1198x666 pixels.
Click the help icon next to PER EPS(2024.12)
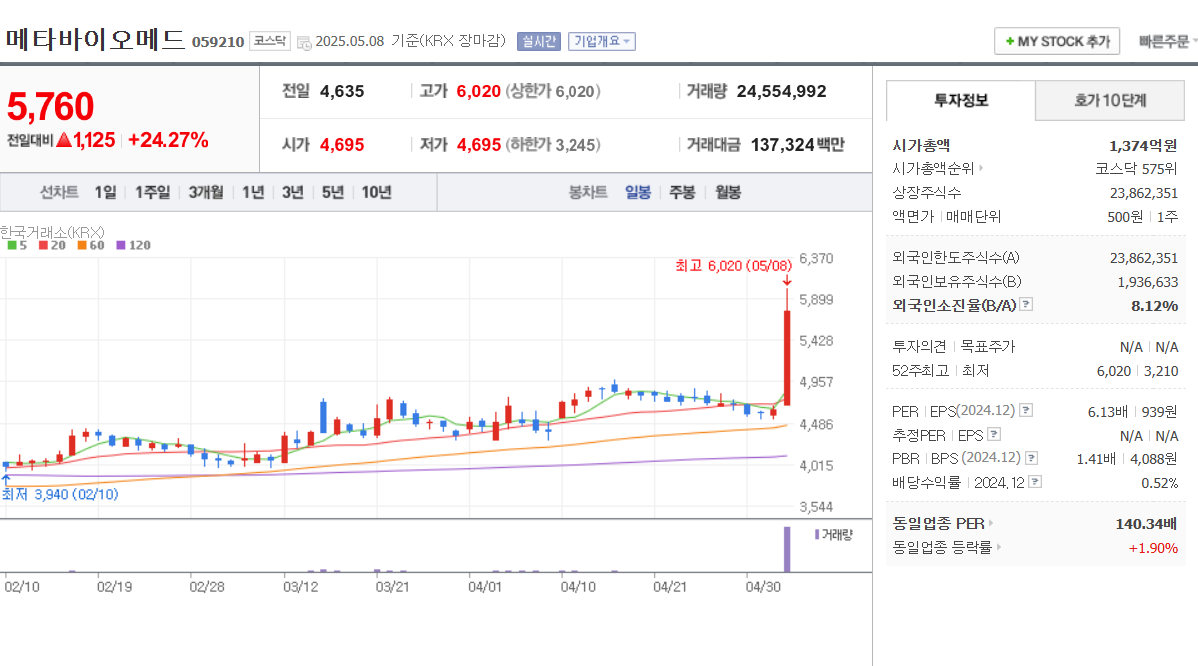click(1026, 410)
